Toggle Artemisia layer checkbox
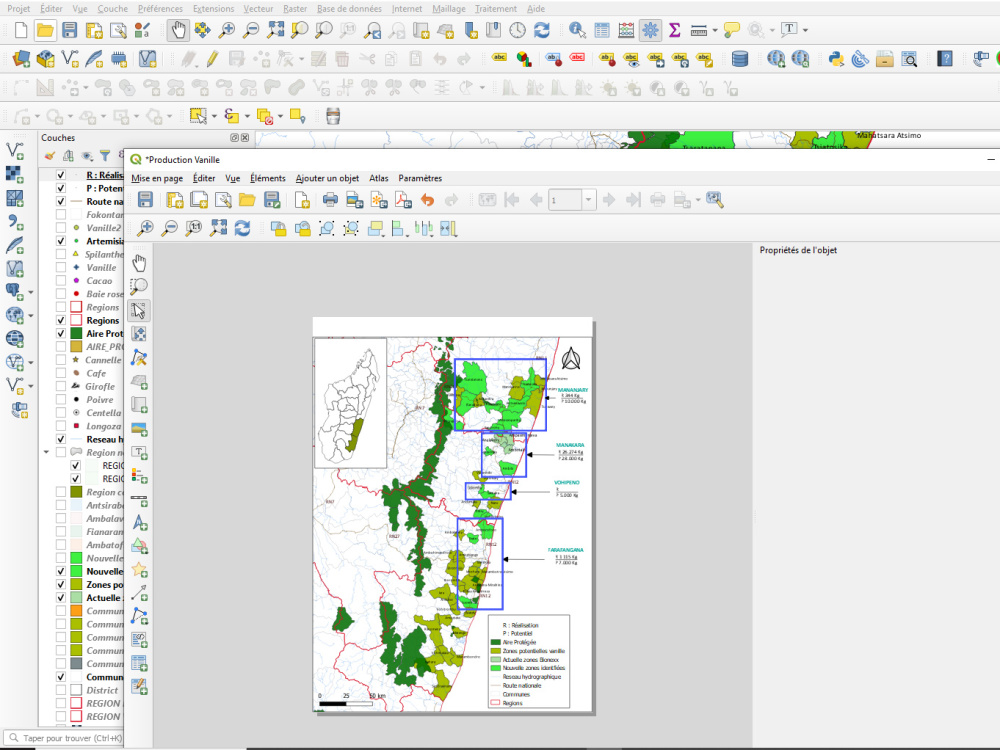The image size is (1000, 750). pos(61,241)
